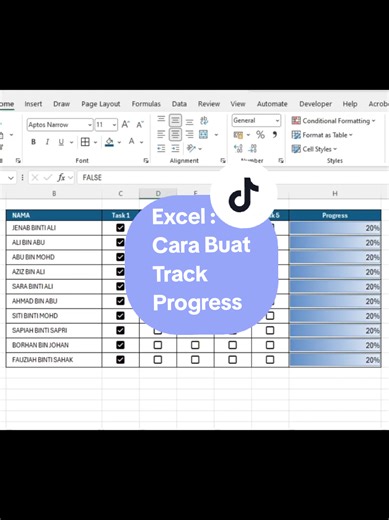Screen dimensions: 389x520
Task: Check third task box for FAUZIAH BINTI SAHAK
Action: 195,360
